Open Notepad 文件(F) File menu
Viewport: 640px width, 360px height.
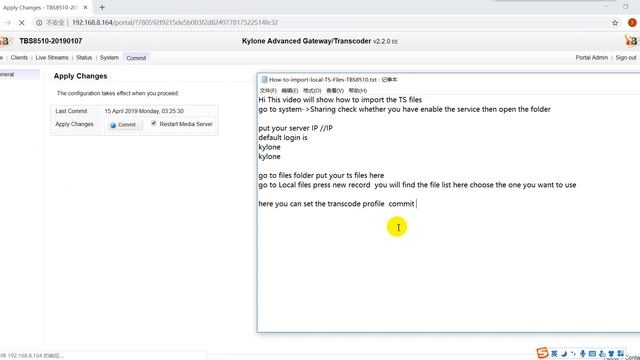pyautogui.click(x=268, y=91)
